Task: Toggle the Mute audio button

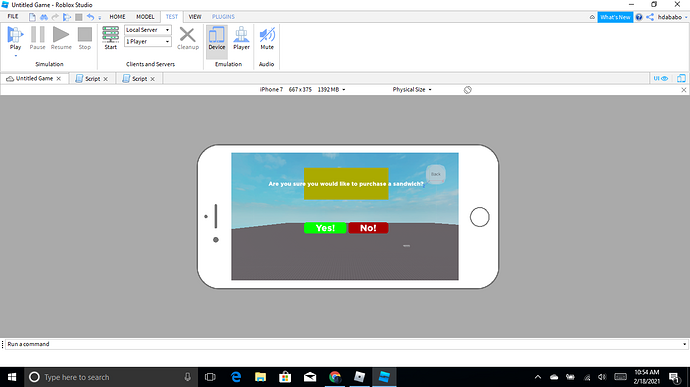Action: coord(267,38)
